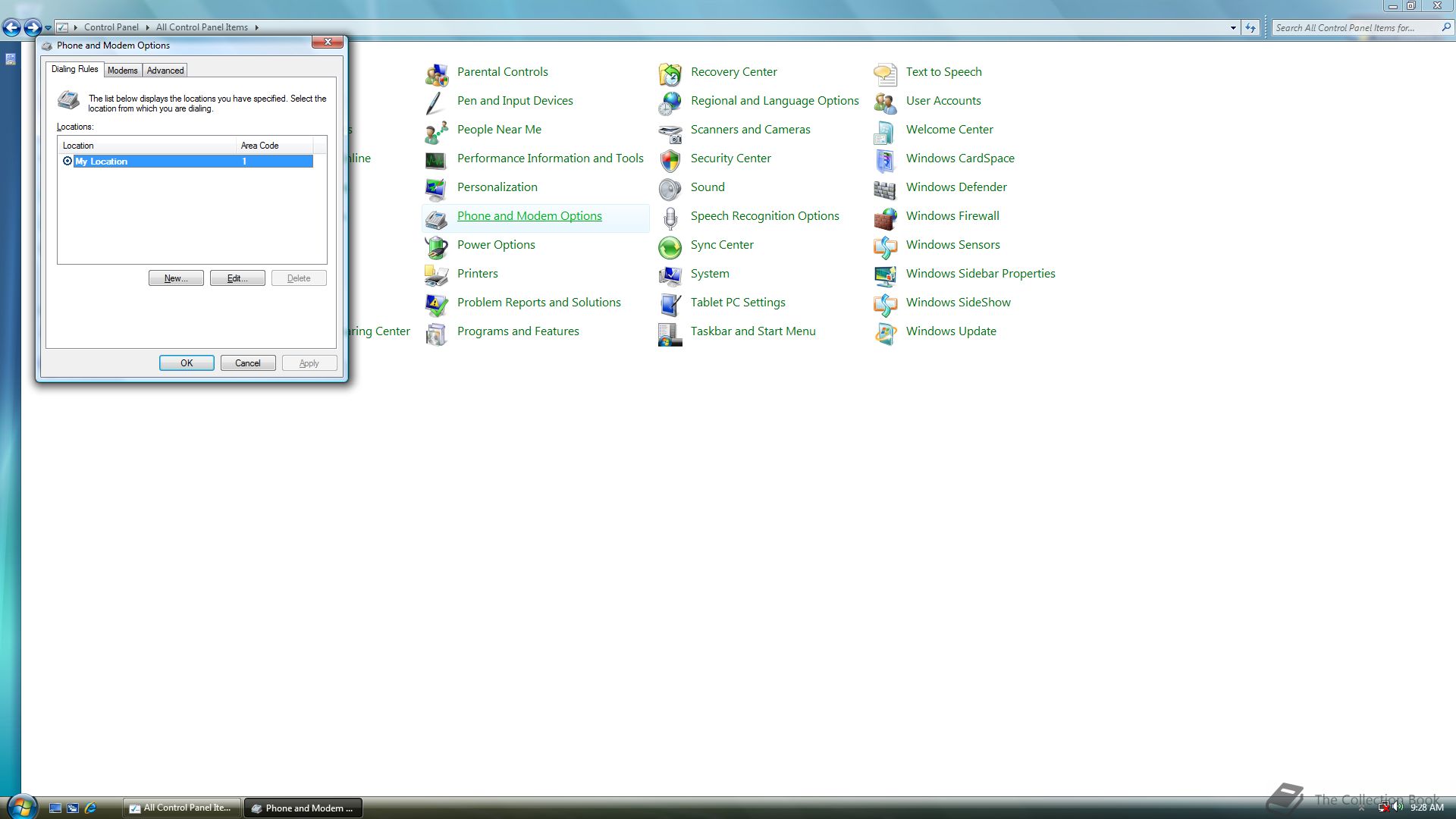
Task: Click the Edit... location button
Action: tap(237, 278)
